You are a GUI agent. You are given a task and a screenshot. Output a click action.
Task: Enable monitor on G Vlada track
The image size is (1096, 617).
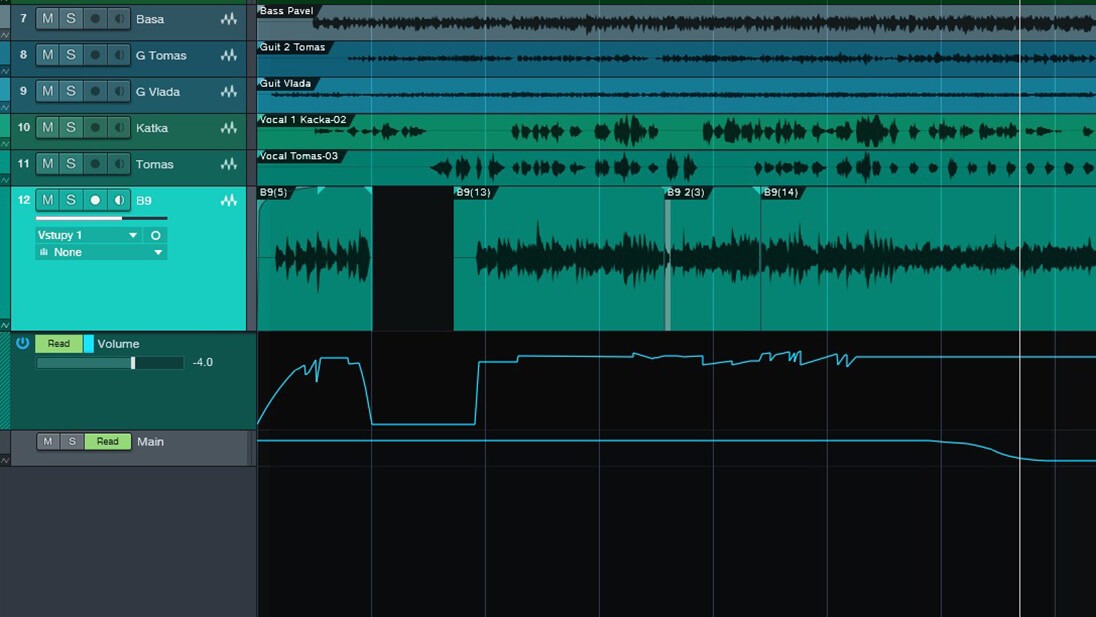(119, 91)
